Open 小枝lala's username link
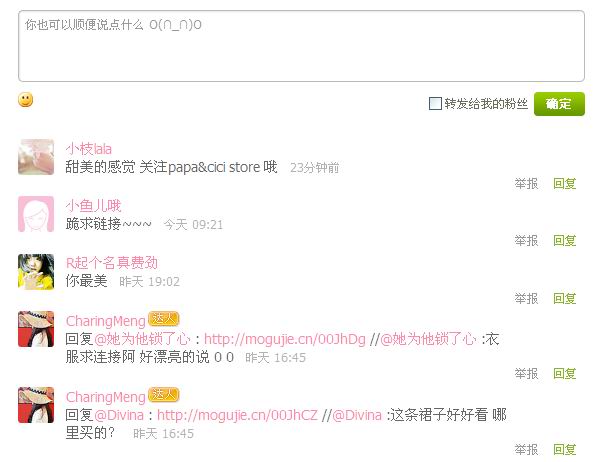608x462 pixels. [x=89, y=149]
